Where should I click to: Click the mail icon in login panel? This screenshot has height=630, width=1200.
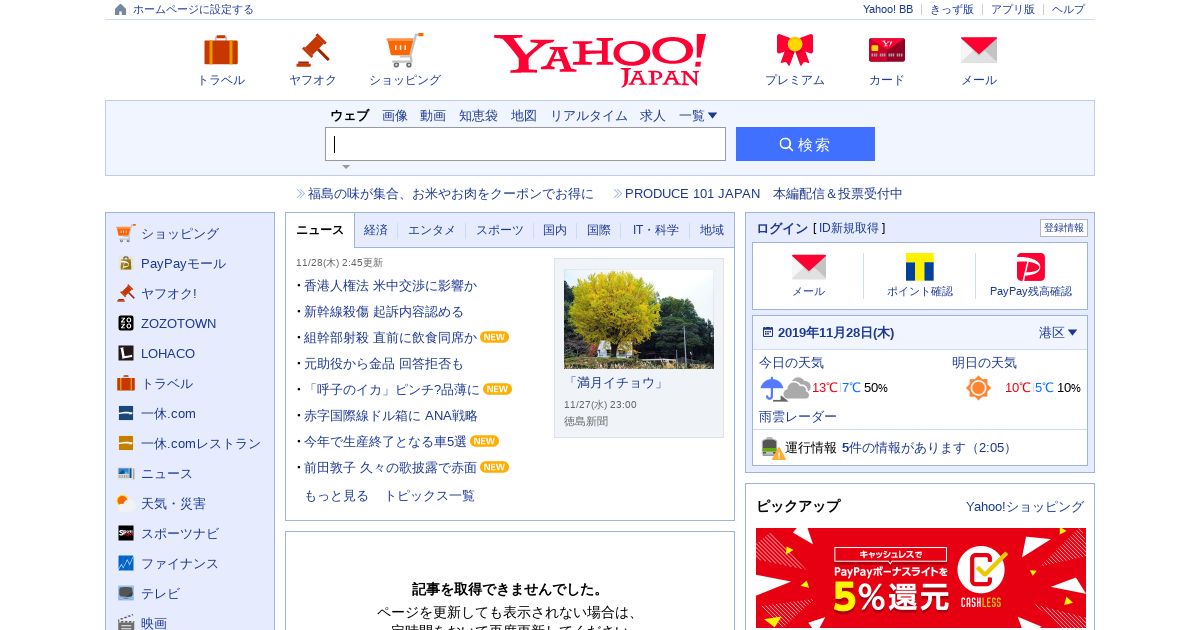(809, 267)
